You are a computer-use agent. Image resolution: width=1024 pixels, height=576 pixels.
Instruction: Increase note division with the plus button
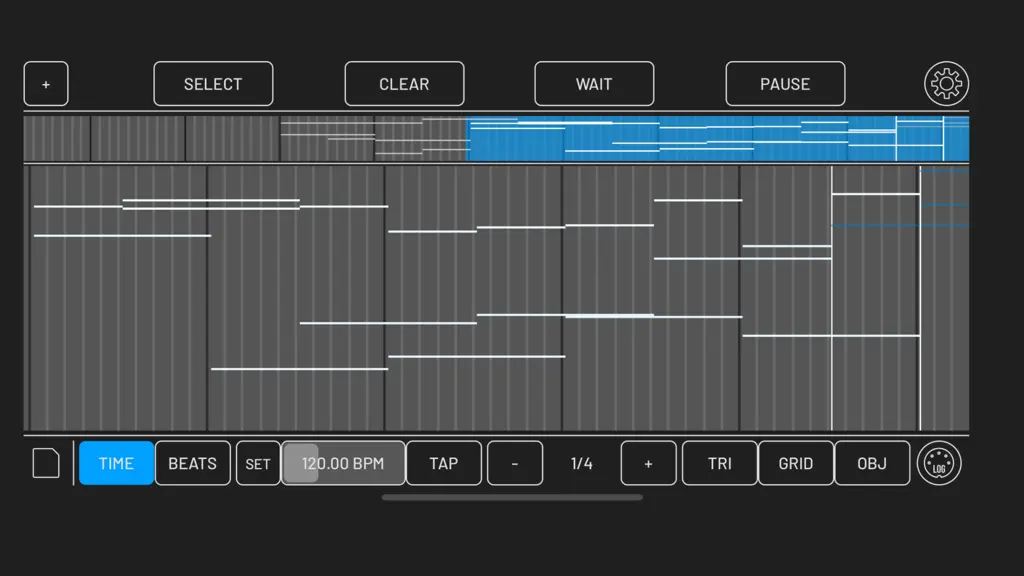[648, 463]
